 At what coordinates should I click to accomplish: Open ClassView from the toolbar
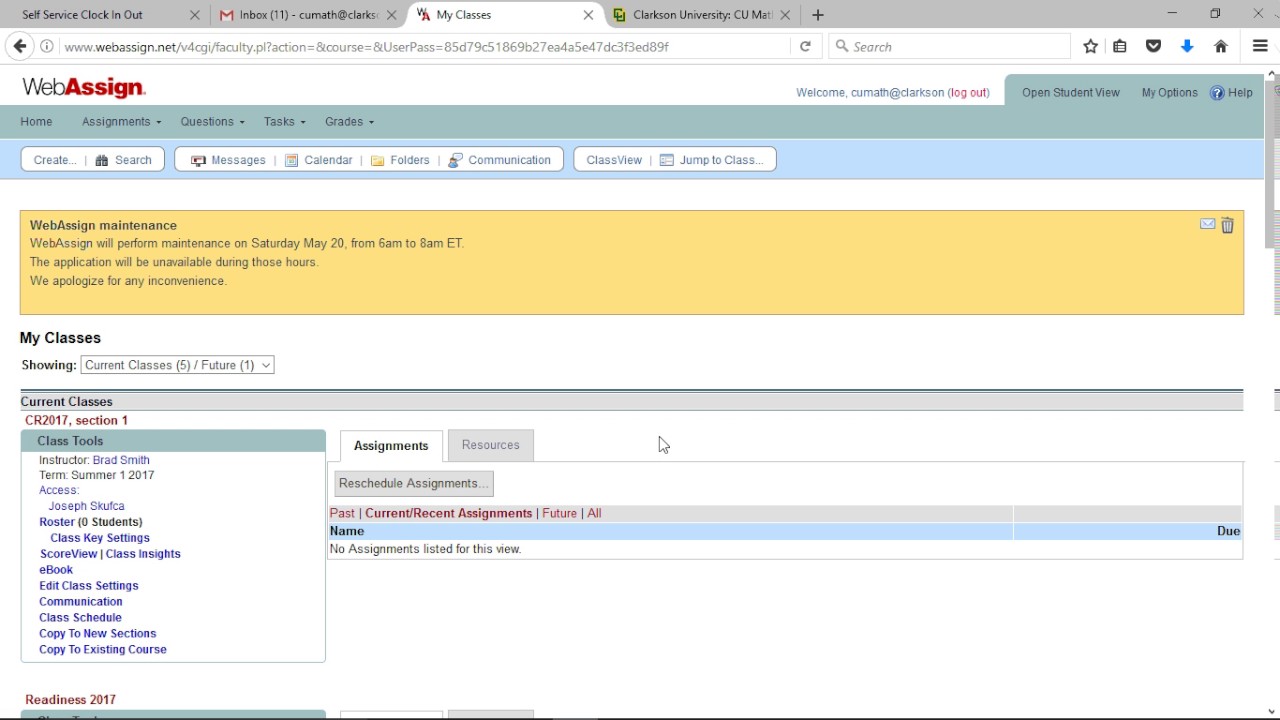(614, 160)
